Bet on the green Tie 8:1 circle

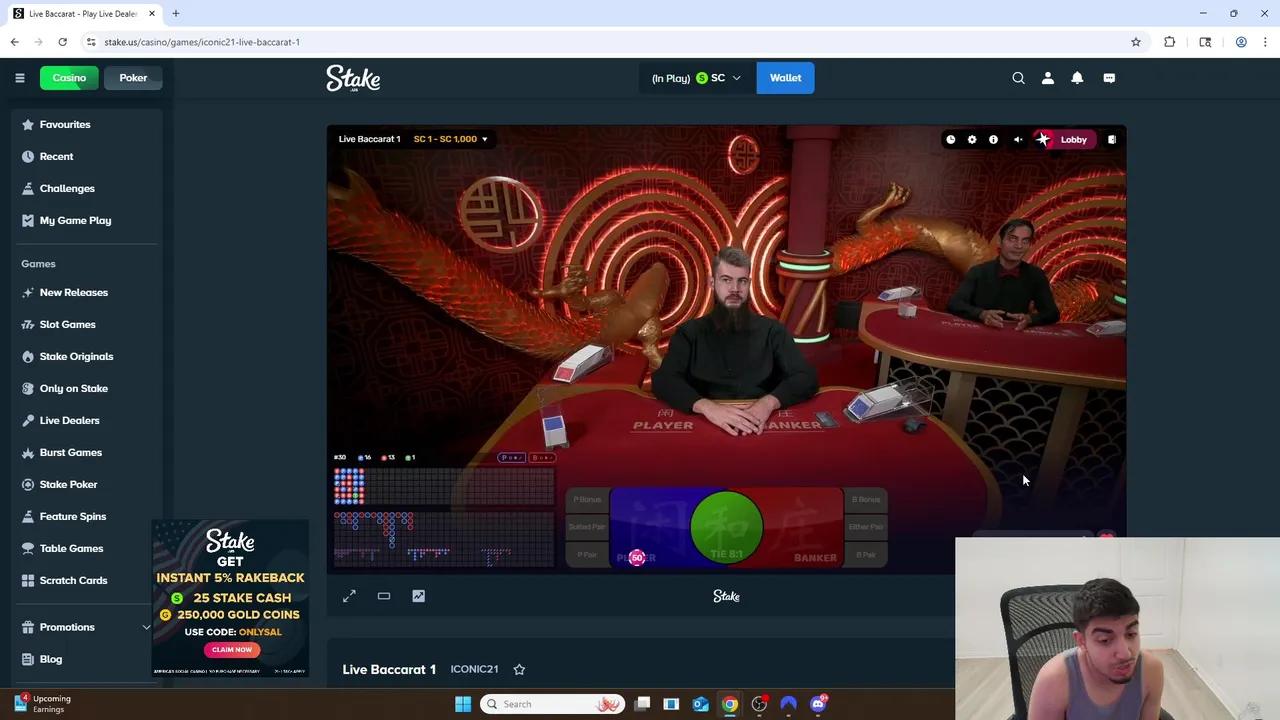(x=726, y=527)
